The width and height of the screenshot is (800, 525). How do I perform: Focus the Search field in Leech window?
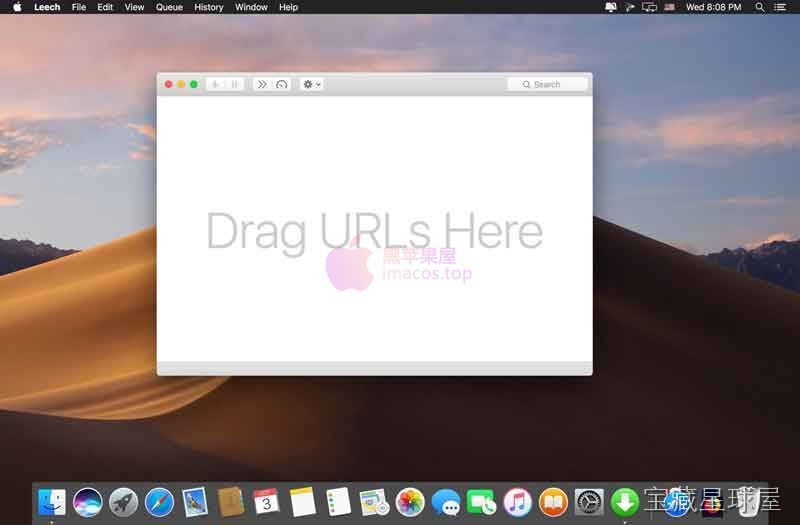[x=547, y=84]
